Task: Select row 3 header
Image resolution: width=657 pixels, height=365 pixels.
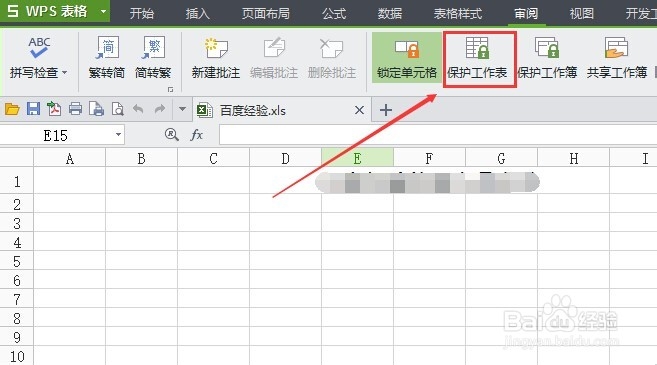Action: [x=17, y=223]
